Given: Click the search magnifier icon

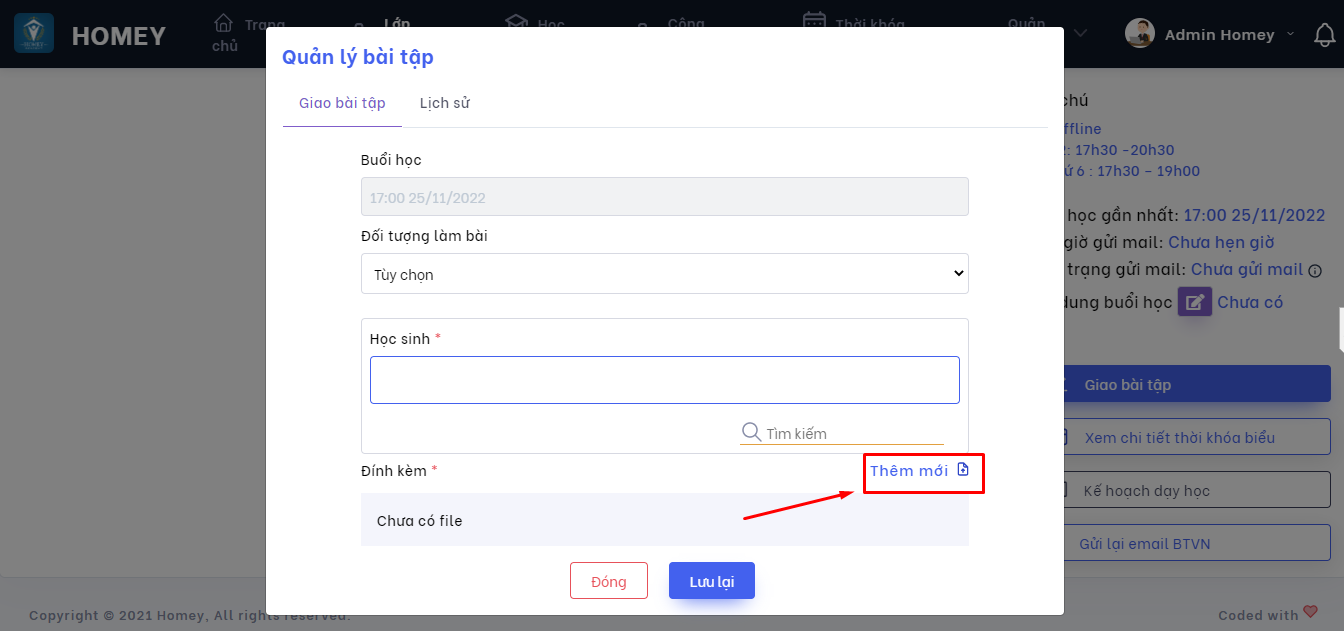Looking at the screenshot, I should pos(751,432).
